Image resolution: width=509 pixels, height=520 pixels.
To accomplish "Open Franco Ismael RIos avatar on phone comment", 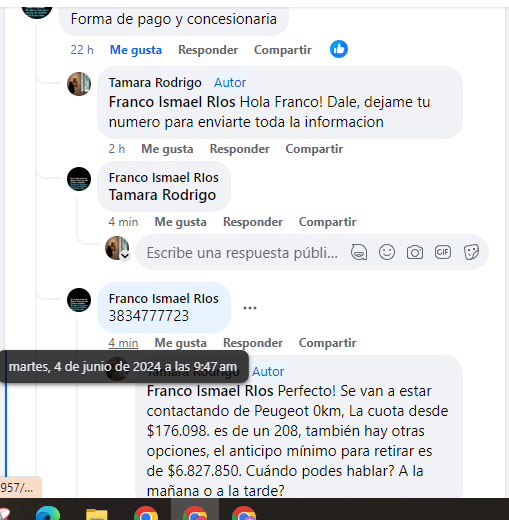I will (79, 300).
